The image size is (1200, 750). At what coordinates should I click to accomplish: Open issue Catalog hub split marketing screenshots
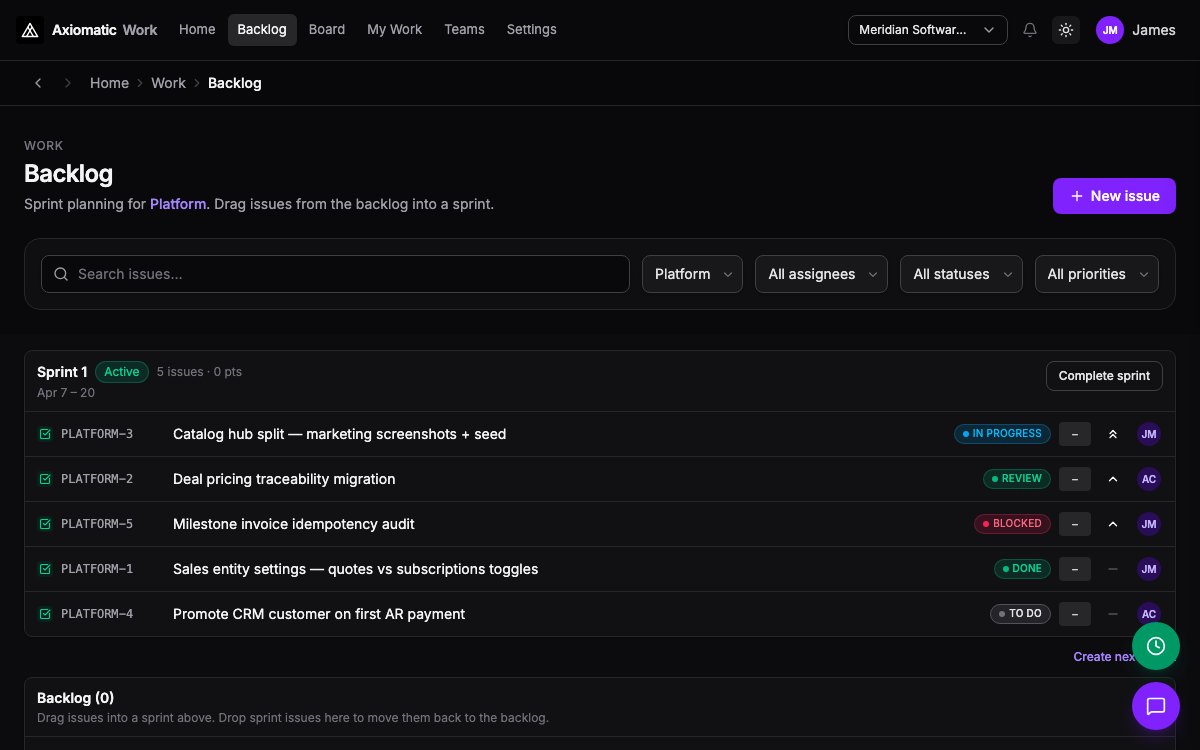[339, 434]
